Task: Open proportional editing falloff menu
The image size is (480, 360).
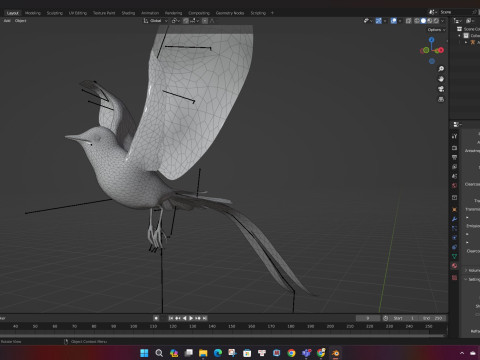Action: pyautogui.click(x=212, y=21)
